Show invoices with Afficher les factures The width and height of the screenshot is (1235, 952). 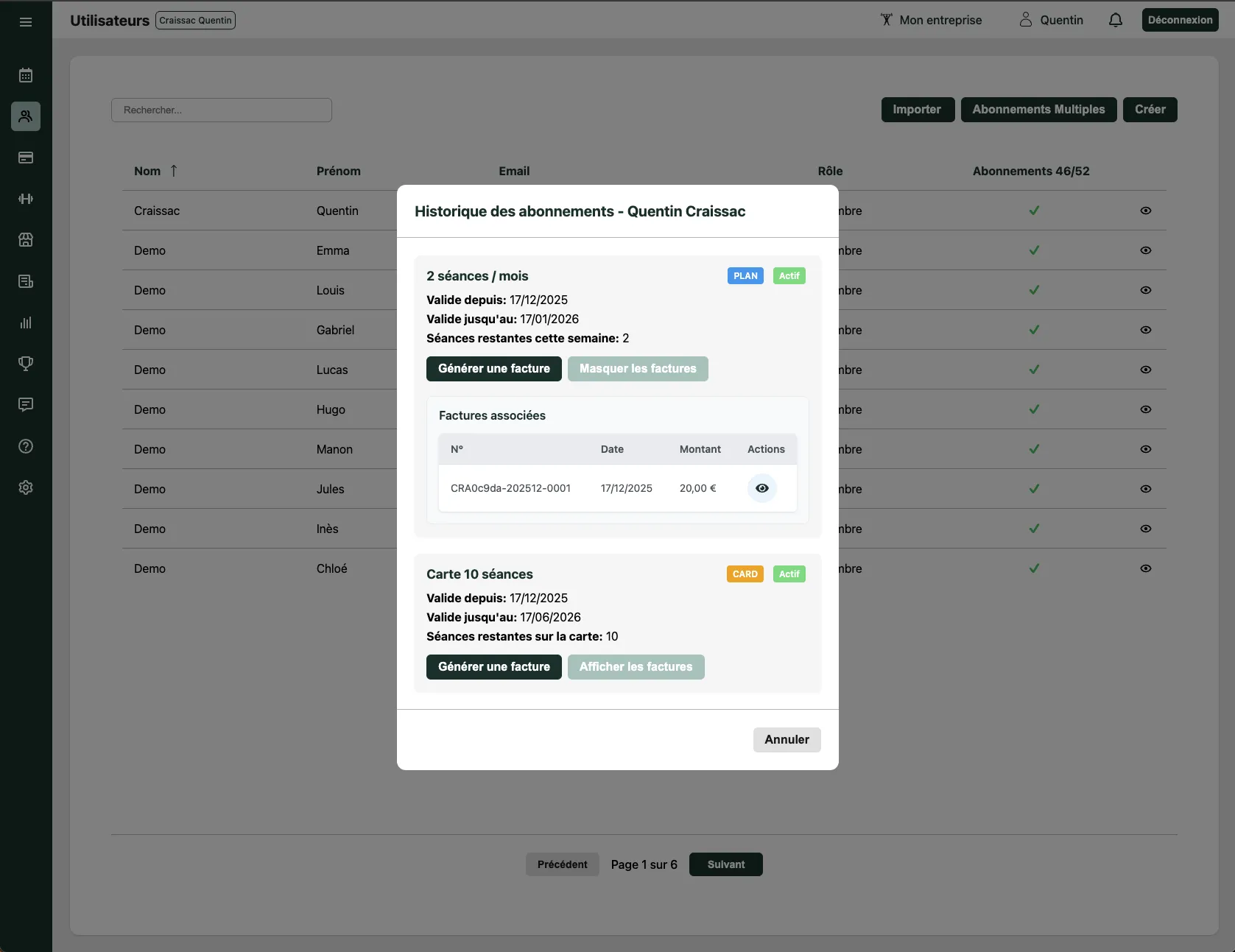[636, 667]
